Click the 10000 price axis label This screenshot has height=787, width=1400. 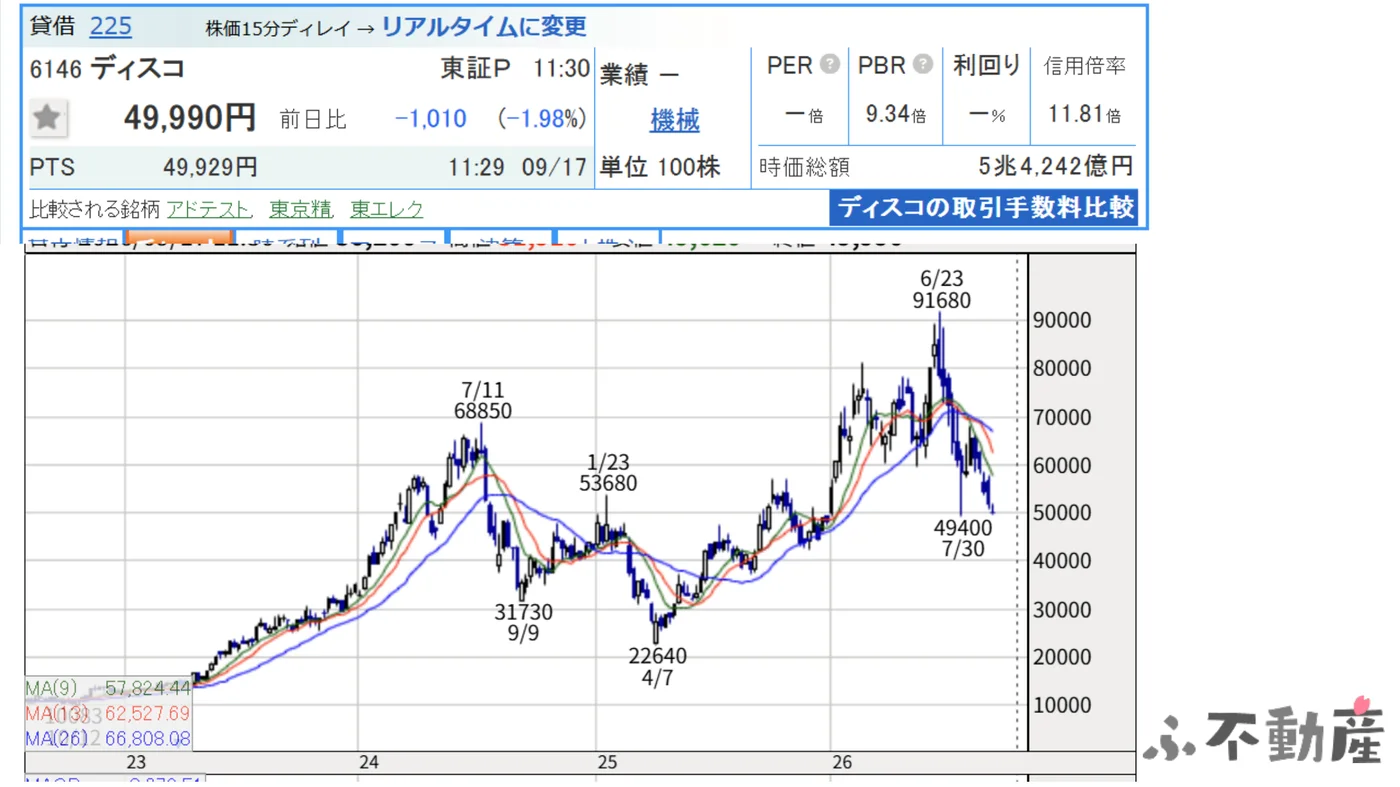click(1060, 705)
